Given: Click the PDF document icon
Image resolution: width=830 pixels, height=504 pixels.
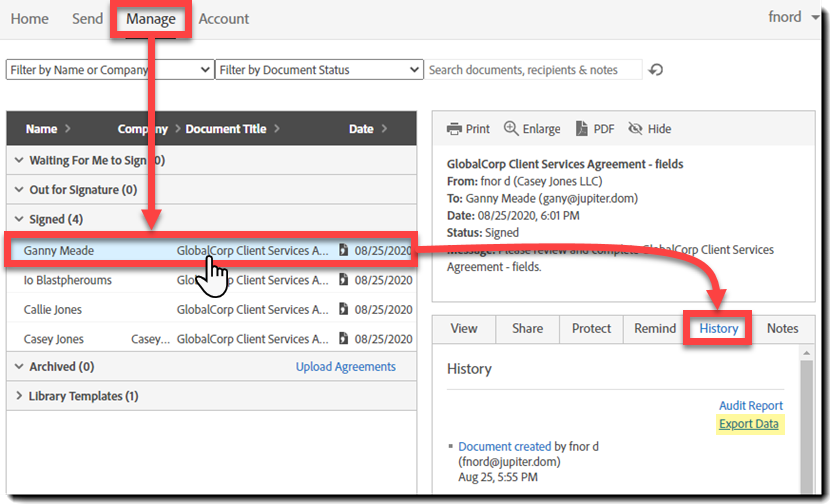Looking at the screenshot, I should pyautogui.click(x=582, y=129).
